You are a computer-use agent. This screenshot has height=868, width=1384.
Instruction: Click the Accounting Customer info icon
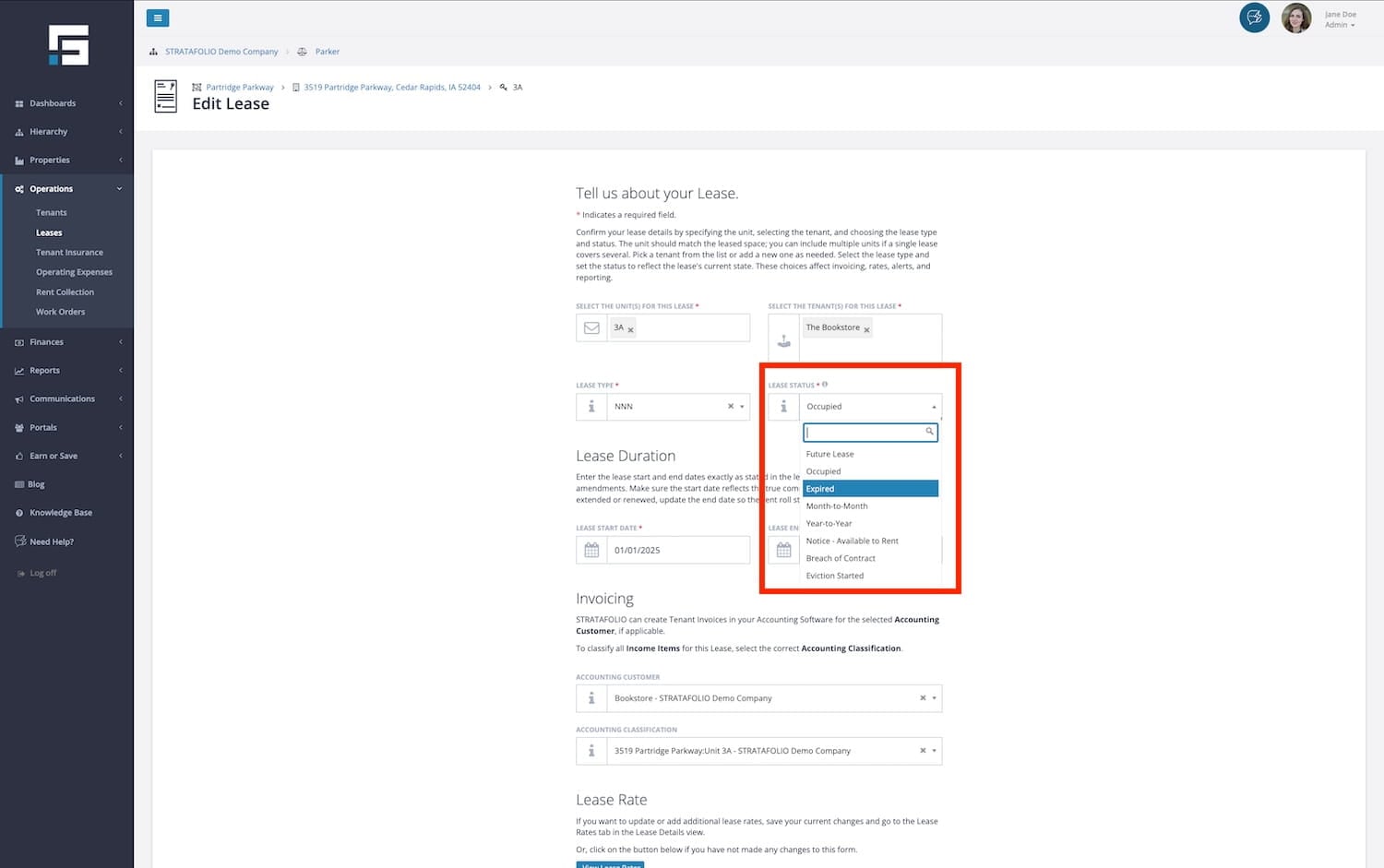pyautogui.click(x=591, y=698)
